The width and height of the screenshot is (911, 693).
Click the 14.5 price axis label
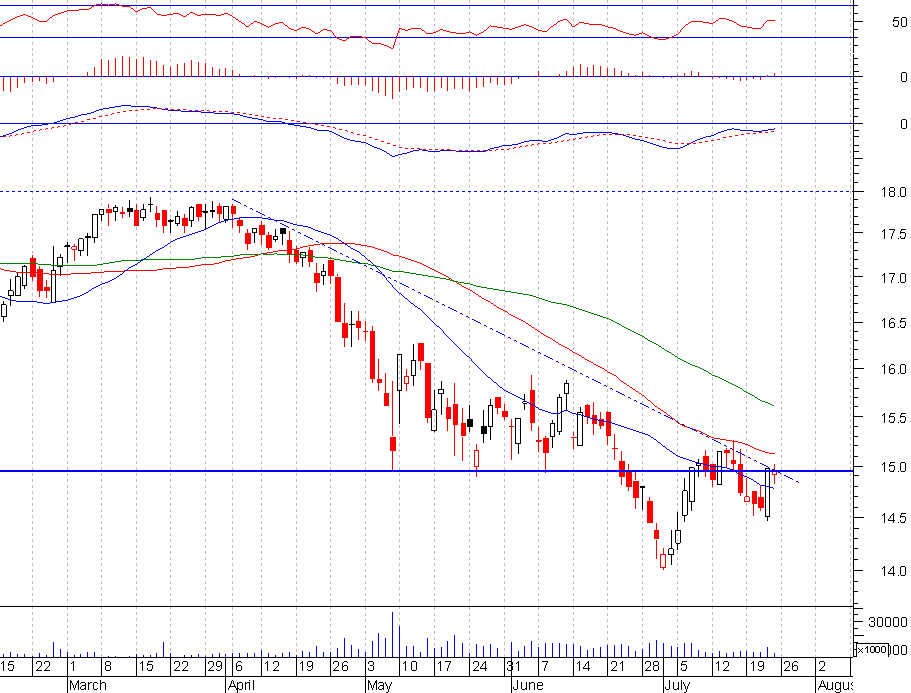894,518
